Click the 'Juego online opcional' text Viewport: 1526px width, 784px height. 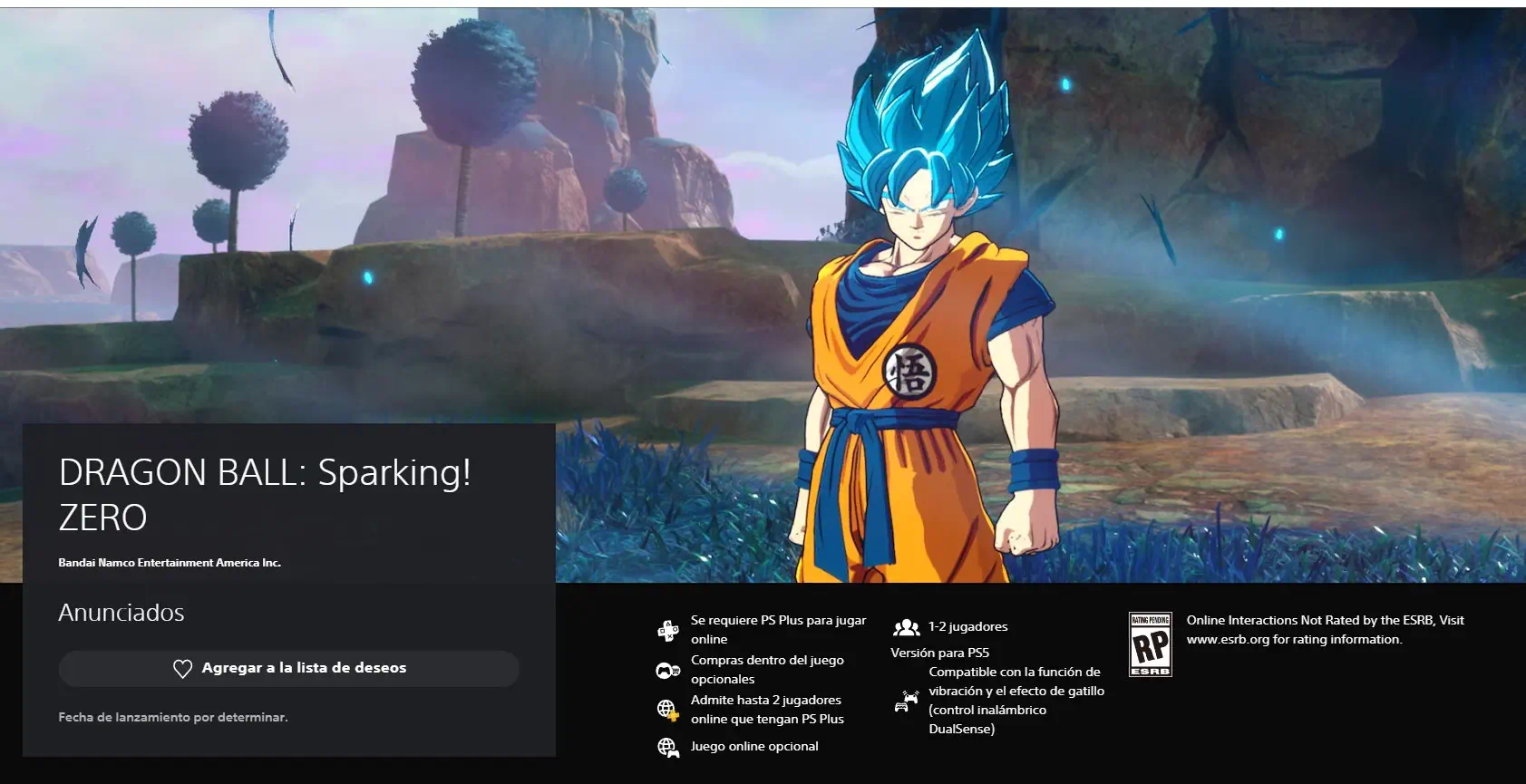(x=754, y=746)
